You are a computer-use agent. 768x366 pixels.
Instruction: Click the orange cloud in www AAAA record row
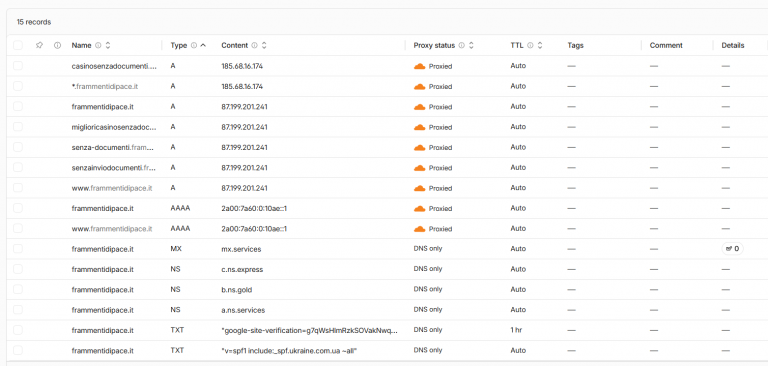419,229
